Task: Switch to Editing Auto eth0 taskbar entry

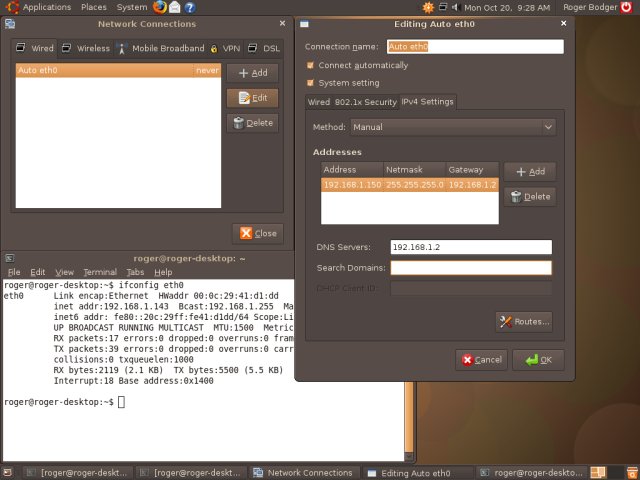Action: tap(418, 473)
